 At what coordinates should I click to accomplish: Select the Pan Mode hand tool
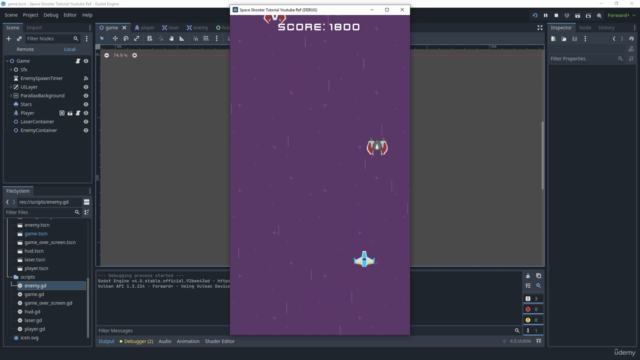(x=171, y=38)
